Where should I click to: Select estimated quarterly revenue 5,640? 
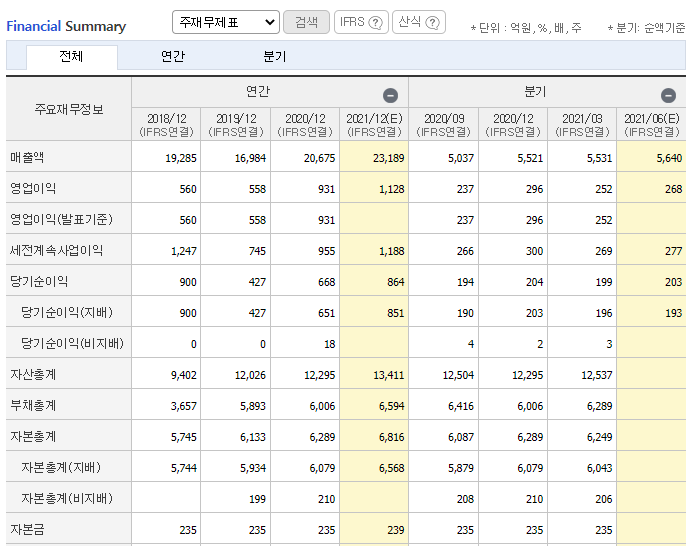(x=669, y=158)
